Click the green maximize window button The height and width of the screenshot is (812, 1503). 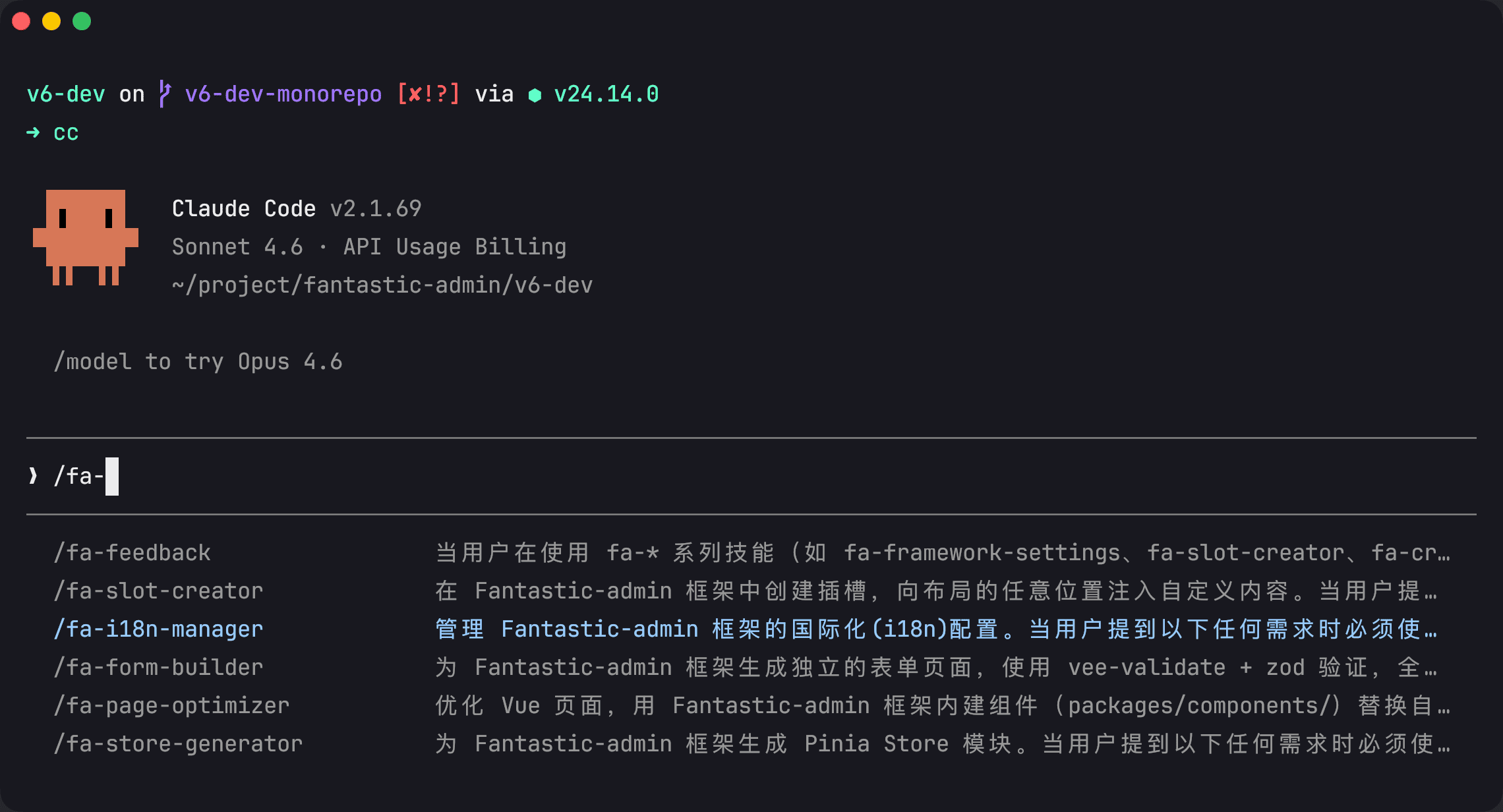click(82, 21)
